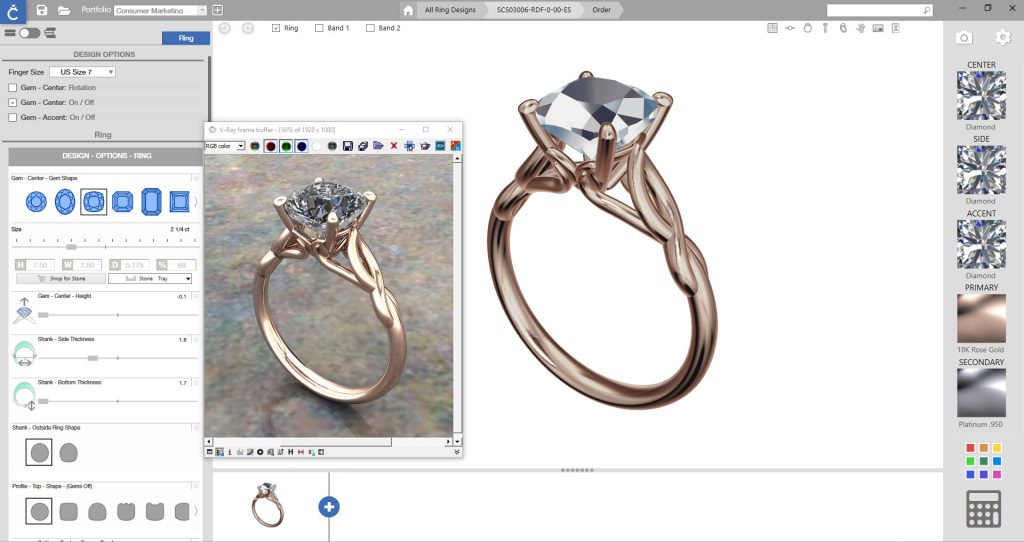
Task: Open the Gem Center Height options menu icon
Action: point(195,296)
